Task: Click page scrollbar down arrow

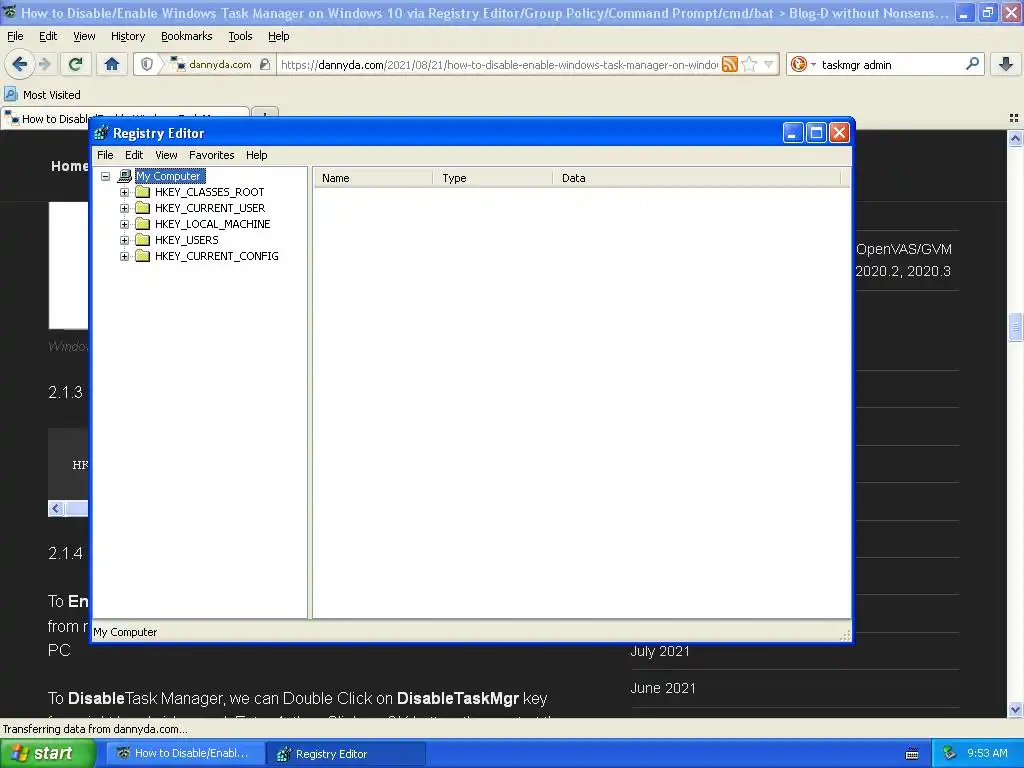Action: pyautogui.click(x=1015, y=709)
